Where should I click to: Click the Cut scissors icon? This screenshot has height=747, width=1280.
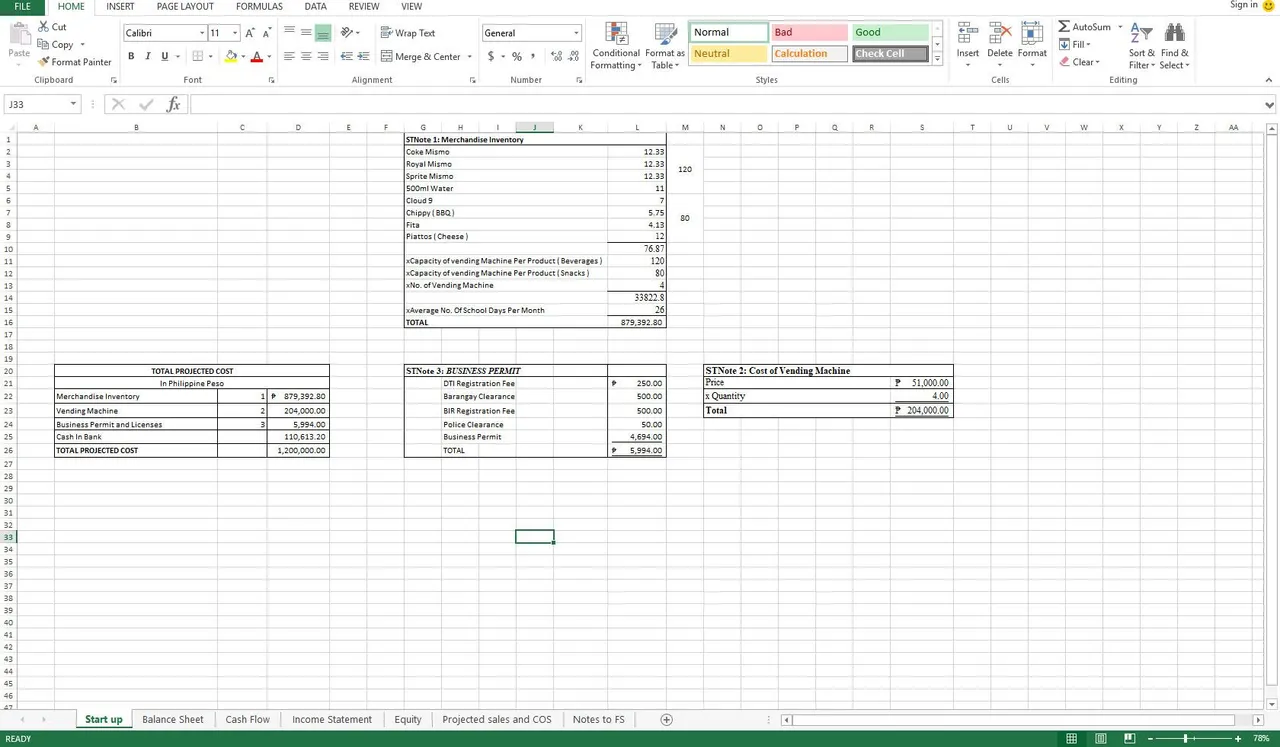click(x=44, y=27)
